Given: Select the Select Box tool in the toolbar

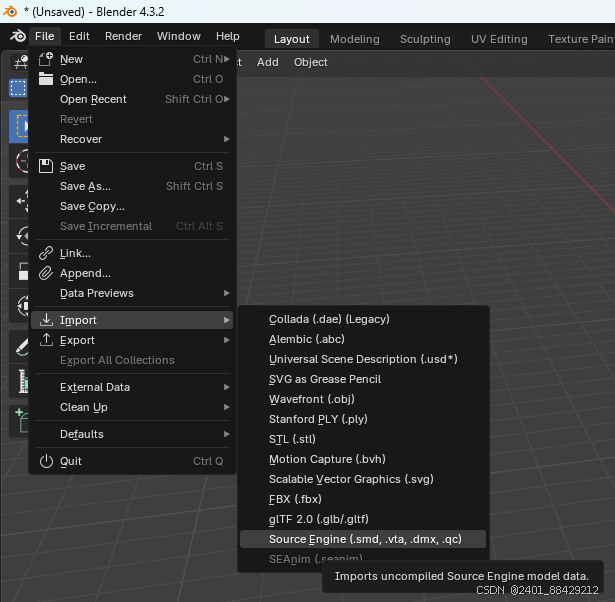Looking at the screenshot, I should (19, 127).
